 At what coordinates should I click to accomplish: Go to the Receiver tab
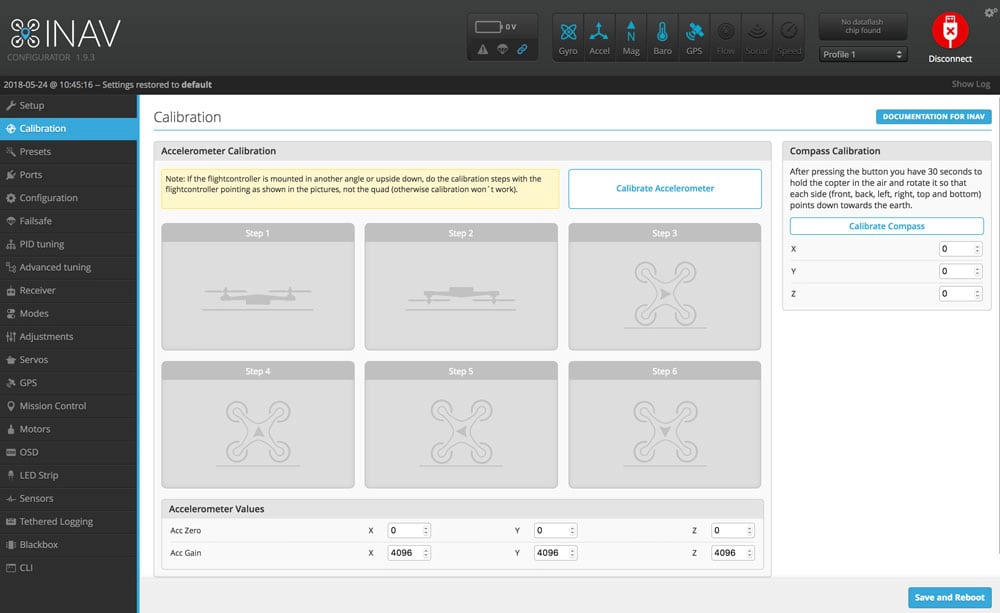(x=68, y=290)
